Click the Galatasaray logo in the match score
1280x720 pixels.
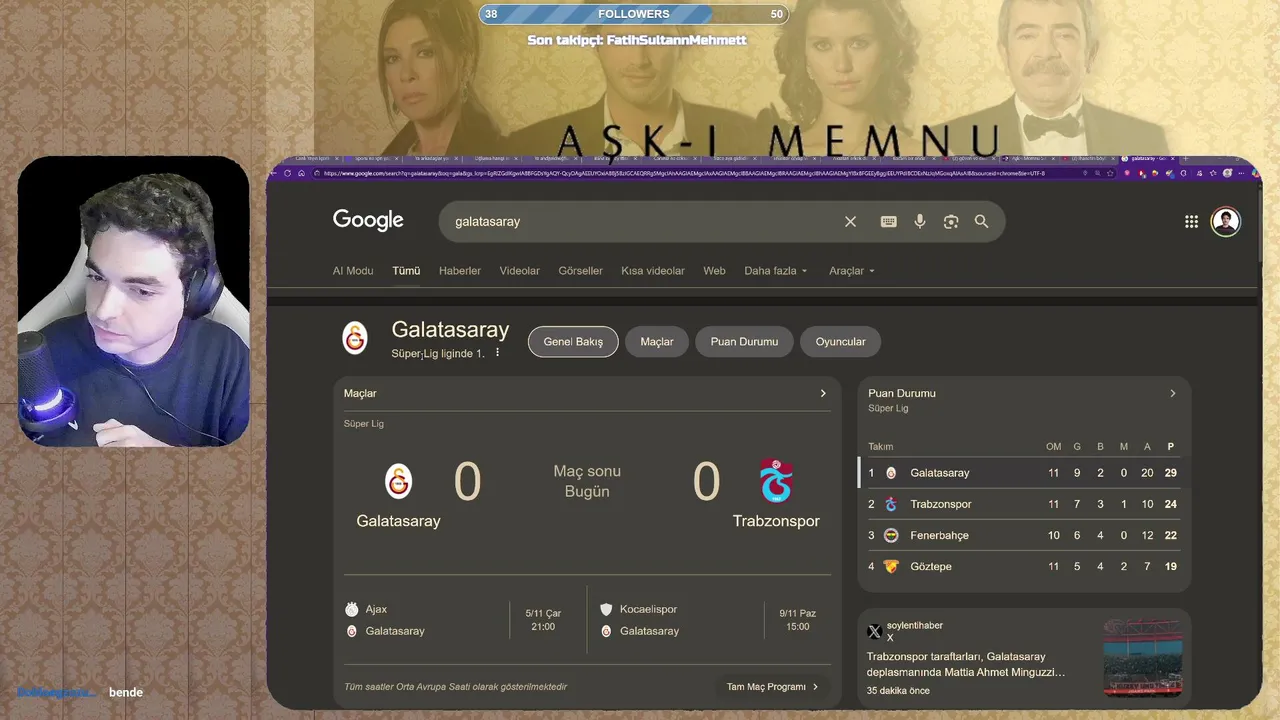click(398, 482)
